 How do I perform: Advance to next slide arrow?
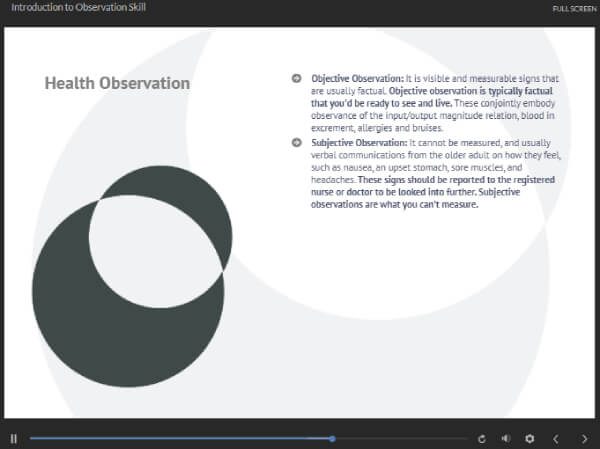(x=583, y=438)
